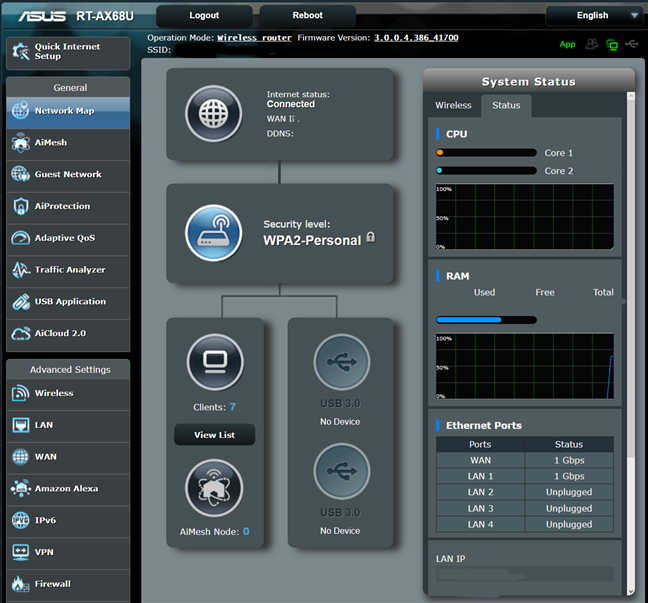Click the network clients icon in header
The image size is (648, 603).
[612, 44]
